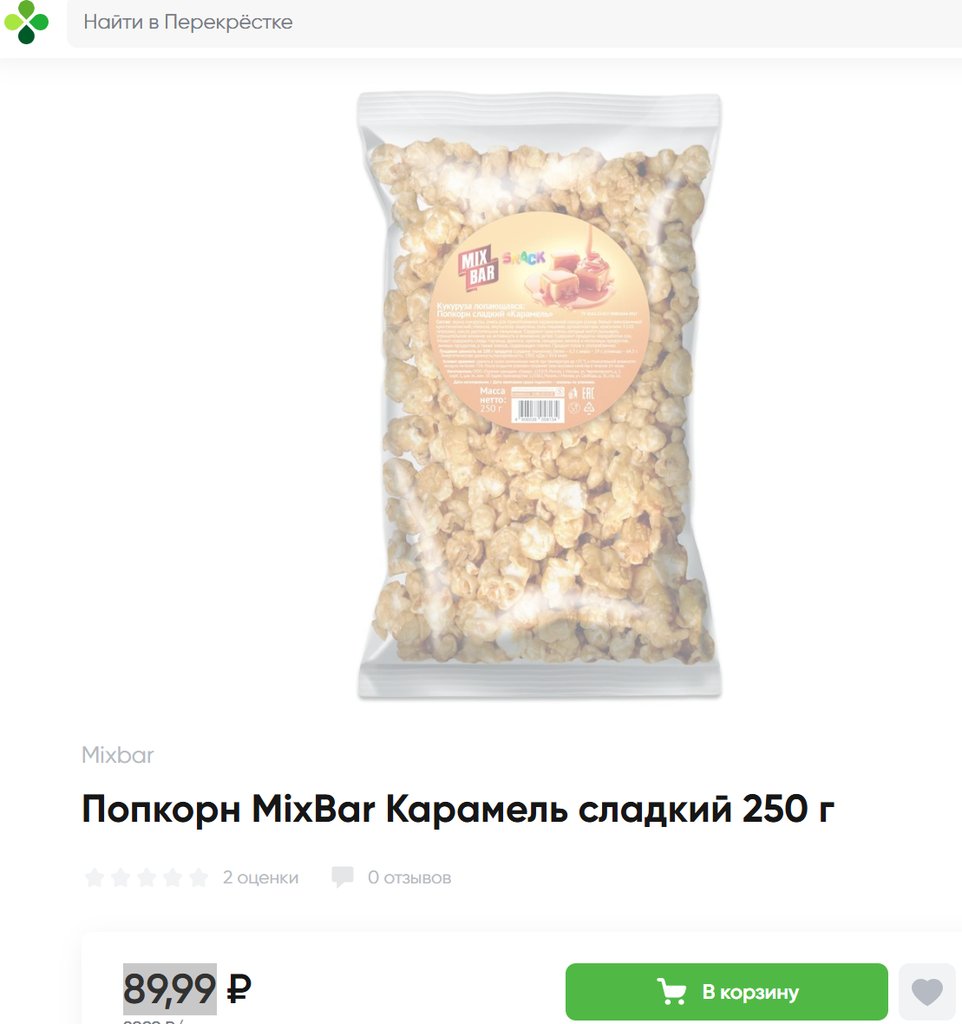Screen dimensions: 962x1024
Task: Open the '0 отзывов' reviews link
Action: click(409, 878)
